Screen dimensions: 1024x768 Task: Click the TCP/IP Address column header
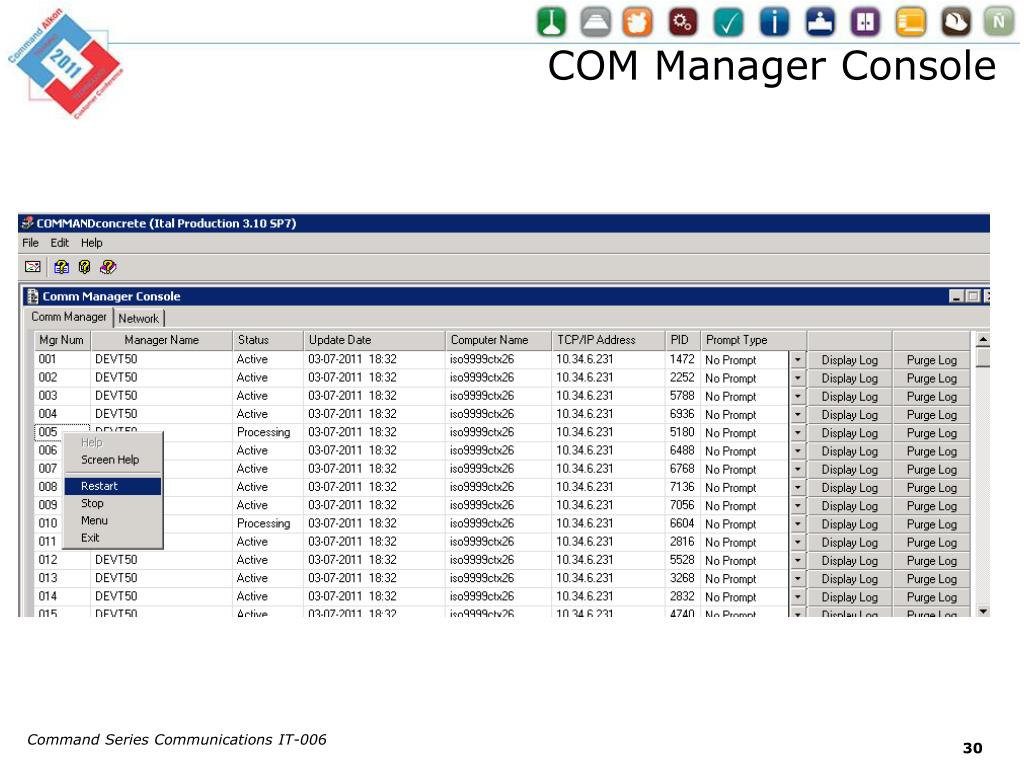pos(608,340)
